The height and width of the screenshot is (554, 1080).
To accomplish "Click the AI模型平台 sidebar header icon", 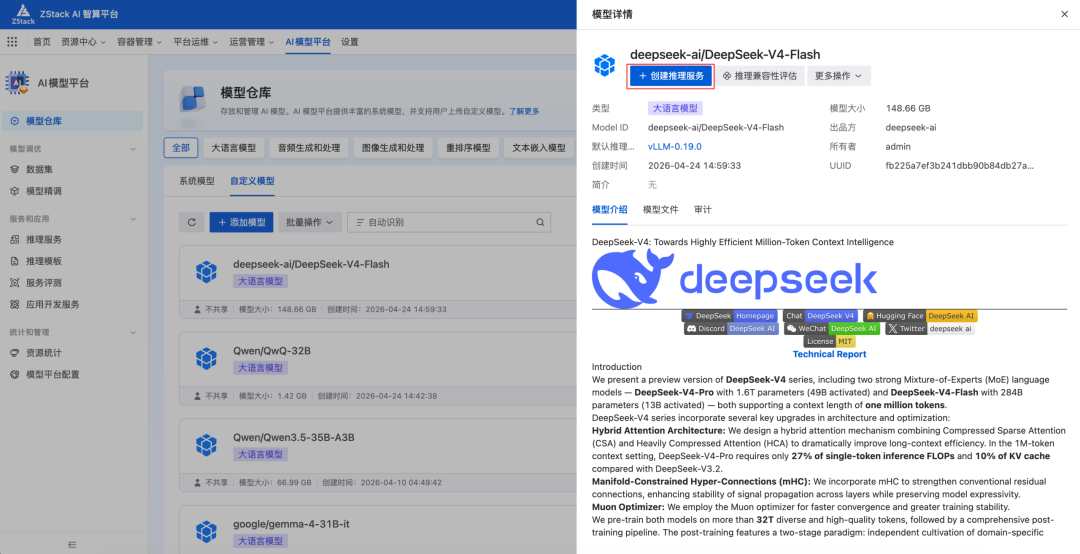I will (18, 83).
